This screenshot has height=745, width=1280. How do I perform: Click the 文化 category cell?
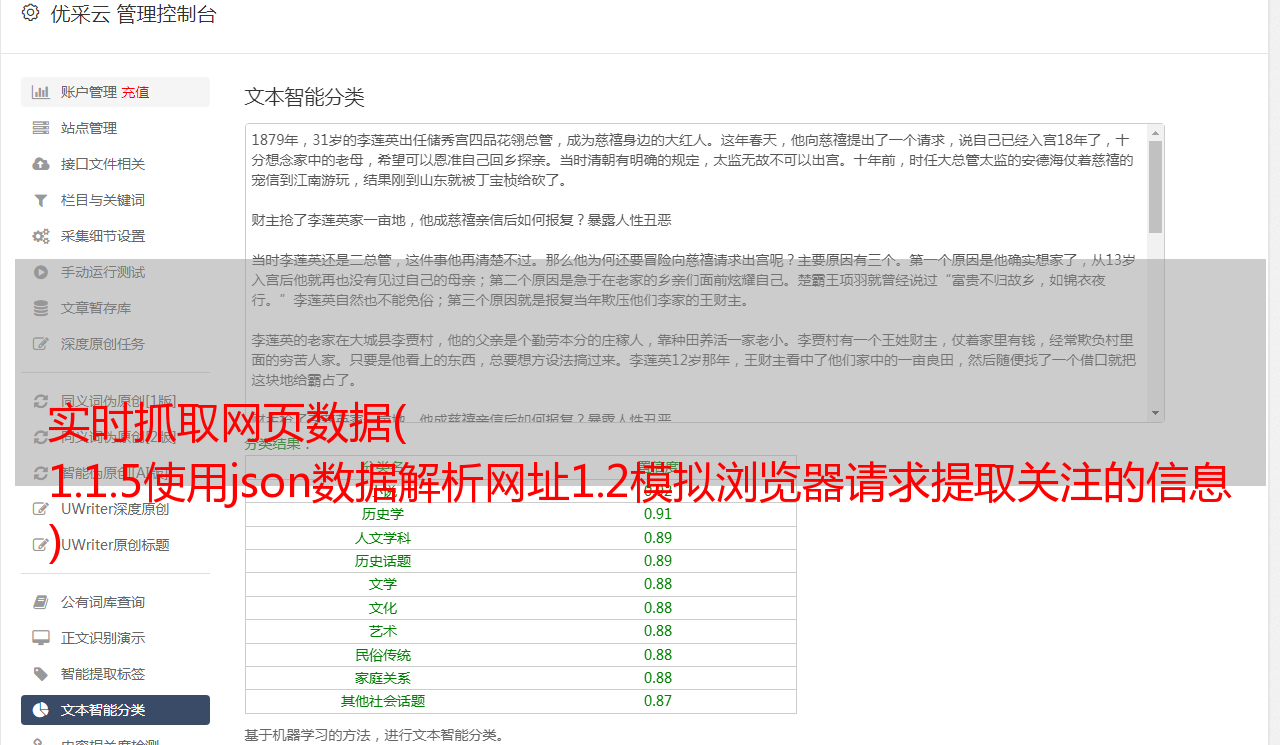click(x=383, y=608)
